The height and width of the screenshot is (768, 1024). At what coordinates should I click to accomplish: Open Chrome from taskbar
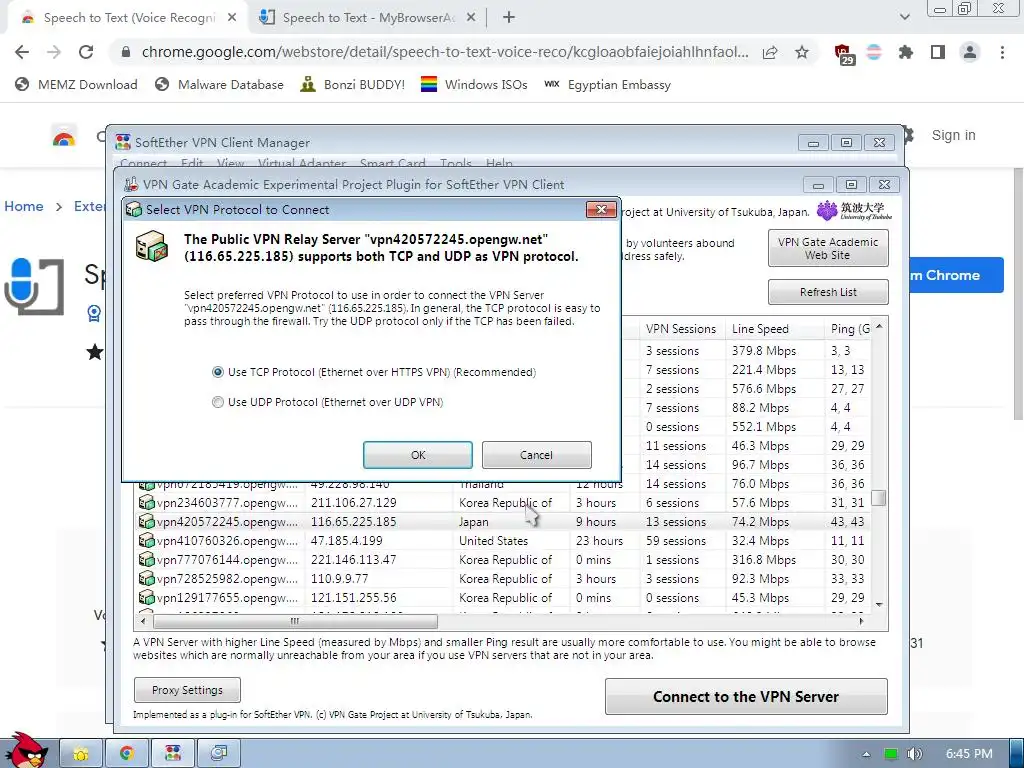(127, 754)
